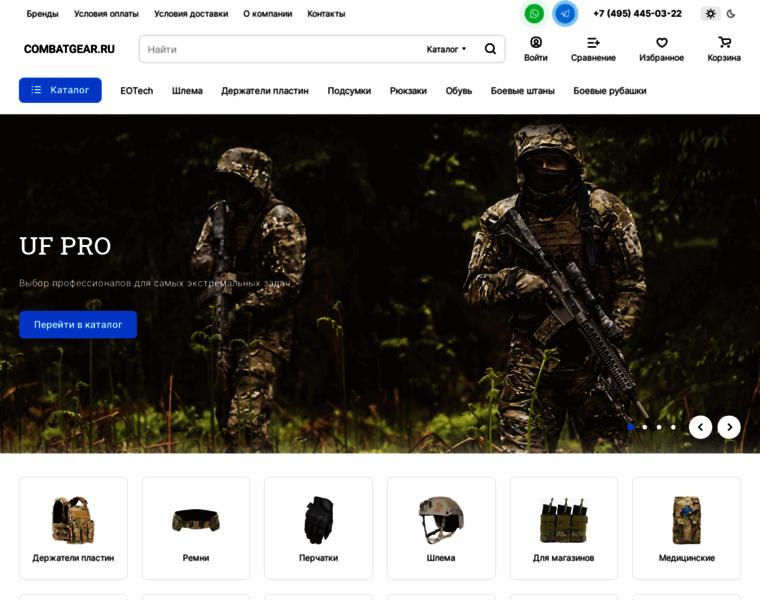Image resolution: width=760 pixels, height=600 pixels.
Task: Switch to dark theme moon icon
Action: pos(731,14)
